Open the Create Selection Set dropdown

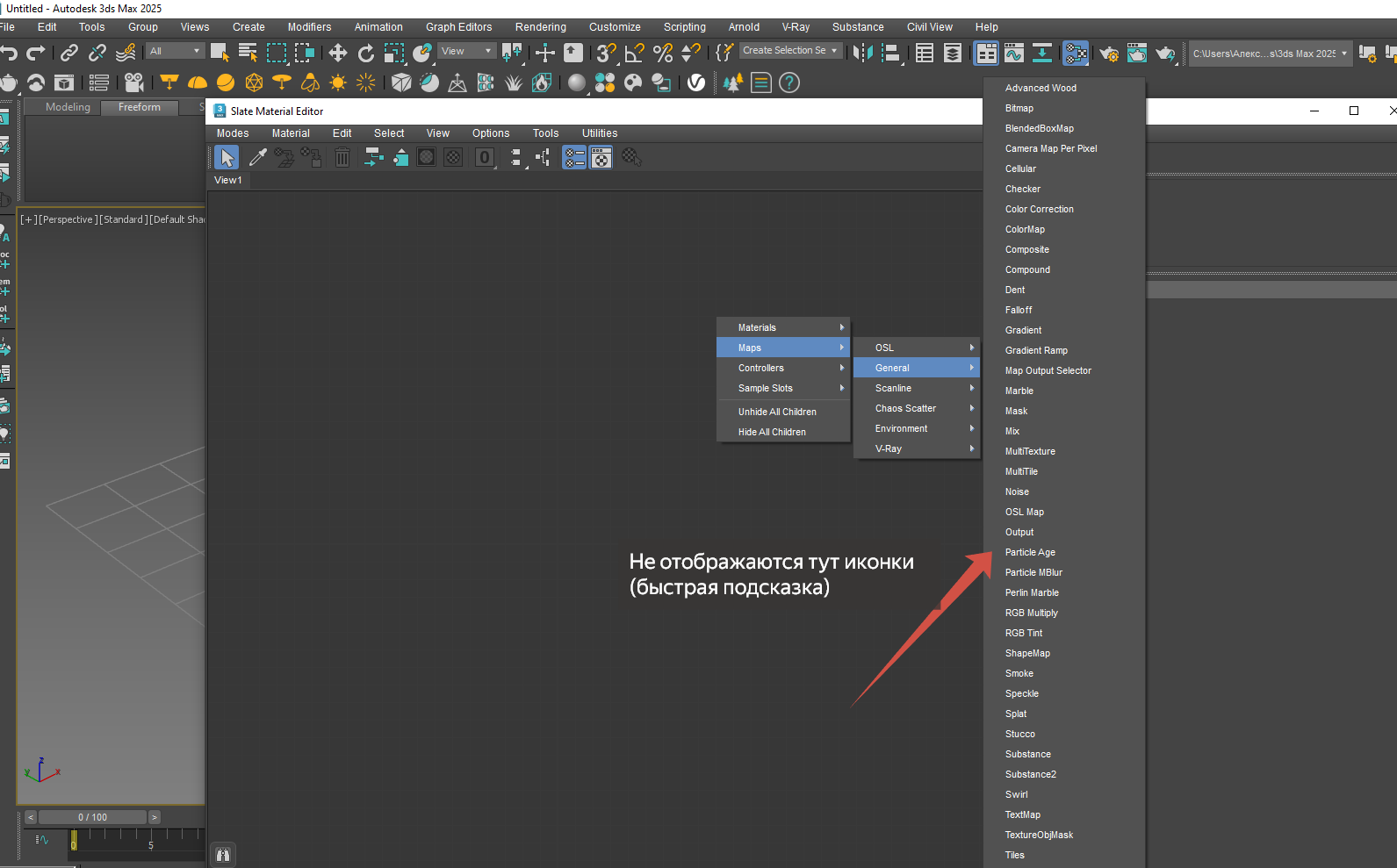point(789,51)
